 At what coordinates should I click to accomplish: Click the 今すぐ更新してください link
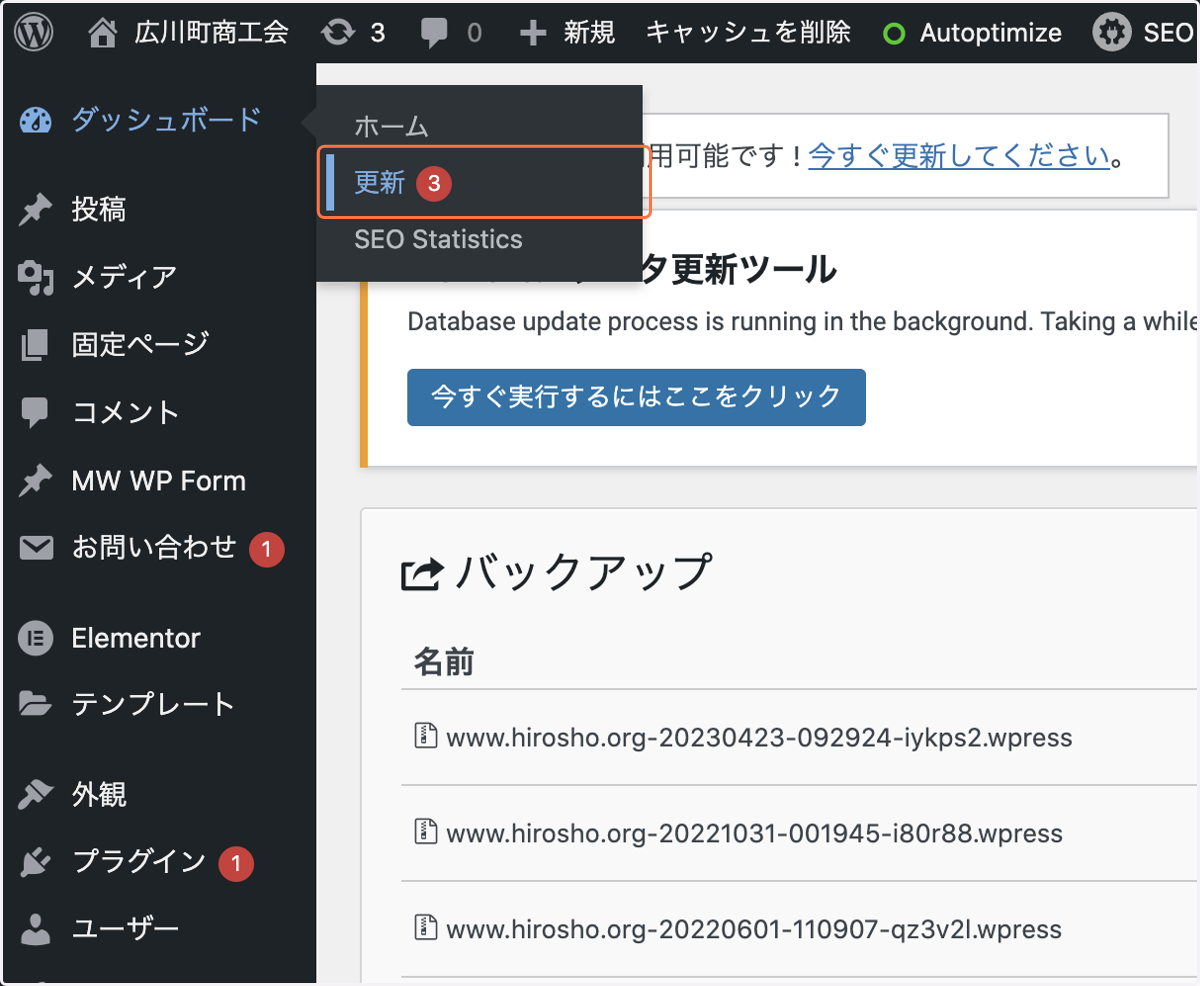959,155
